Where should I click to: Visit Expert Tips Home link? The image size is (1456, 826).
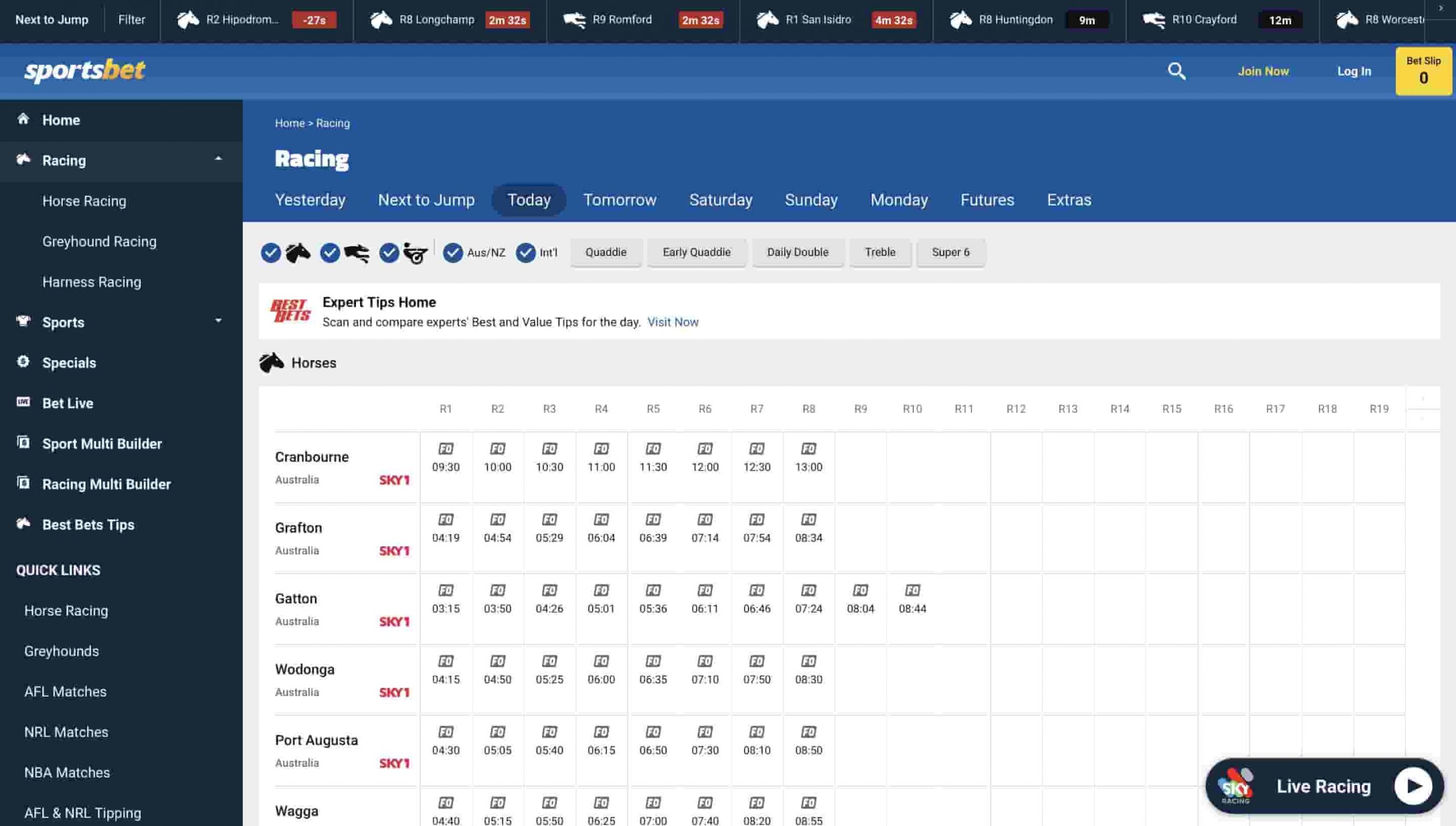point(379,302)
